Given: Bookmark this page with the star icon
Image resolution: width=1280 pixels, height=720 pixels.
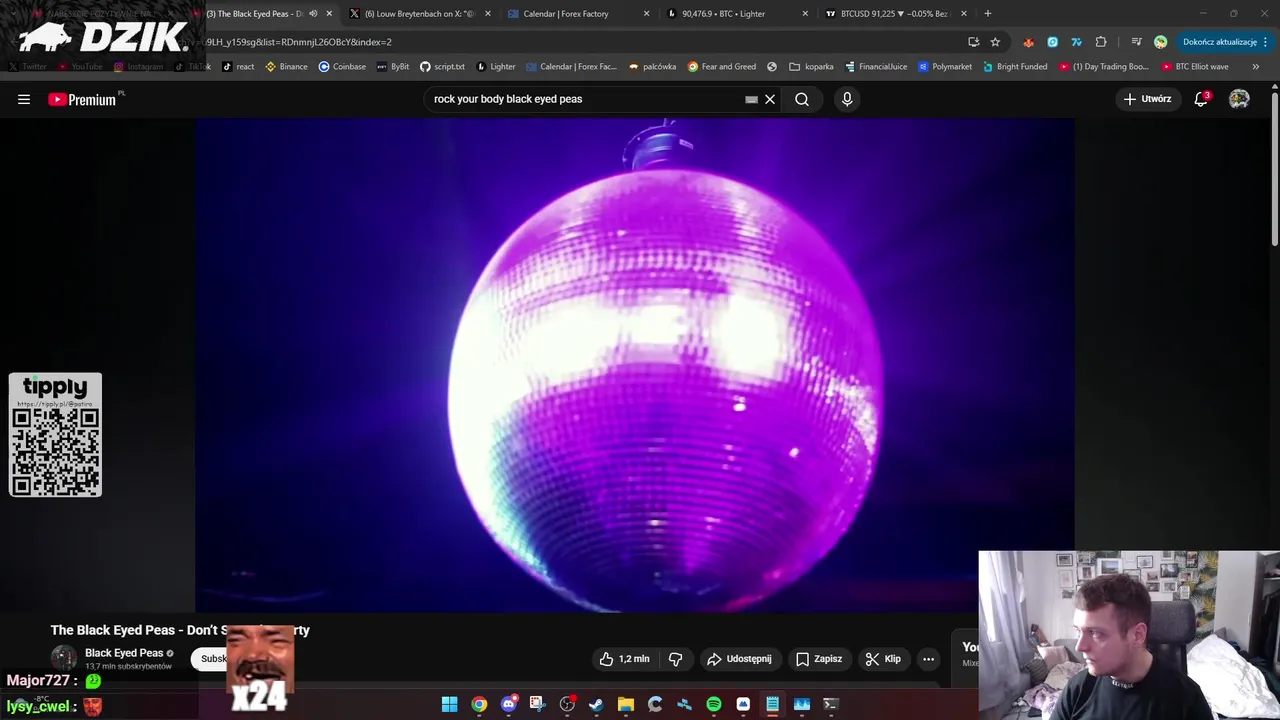Looking at the screenshot, I should [x=995, y=42].
